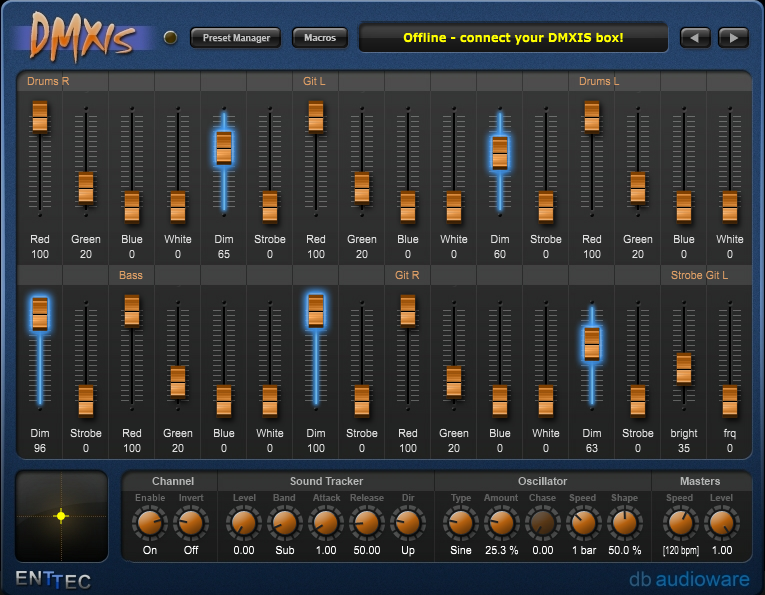Click the frq fader handle
The width and height of the screenshot is (765, 595).
[730, 401]
